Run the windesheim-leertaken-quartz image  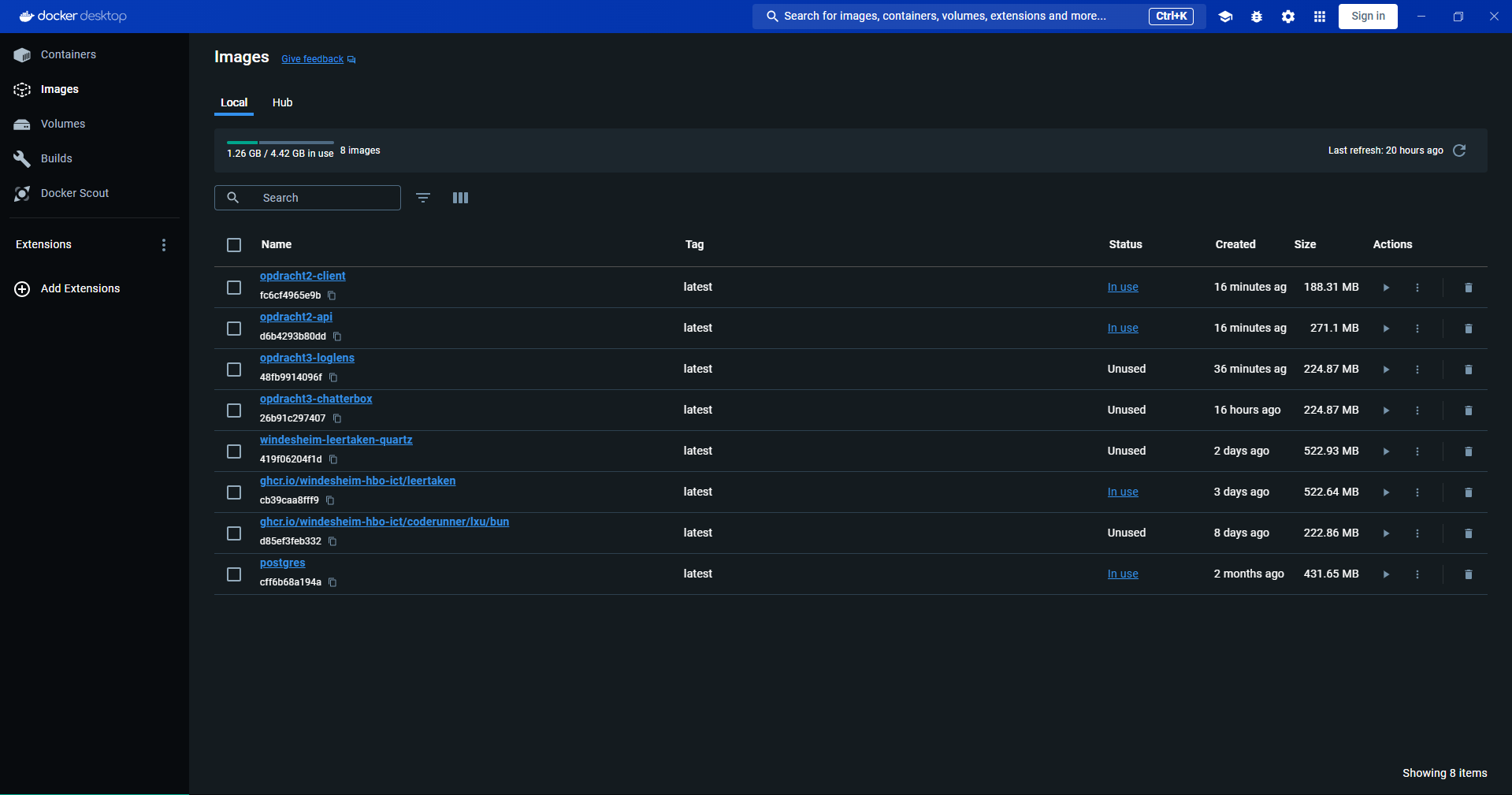point(1386,451)
